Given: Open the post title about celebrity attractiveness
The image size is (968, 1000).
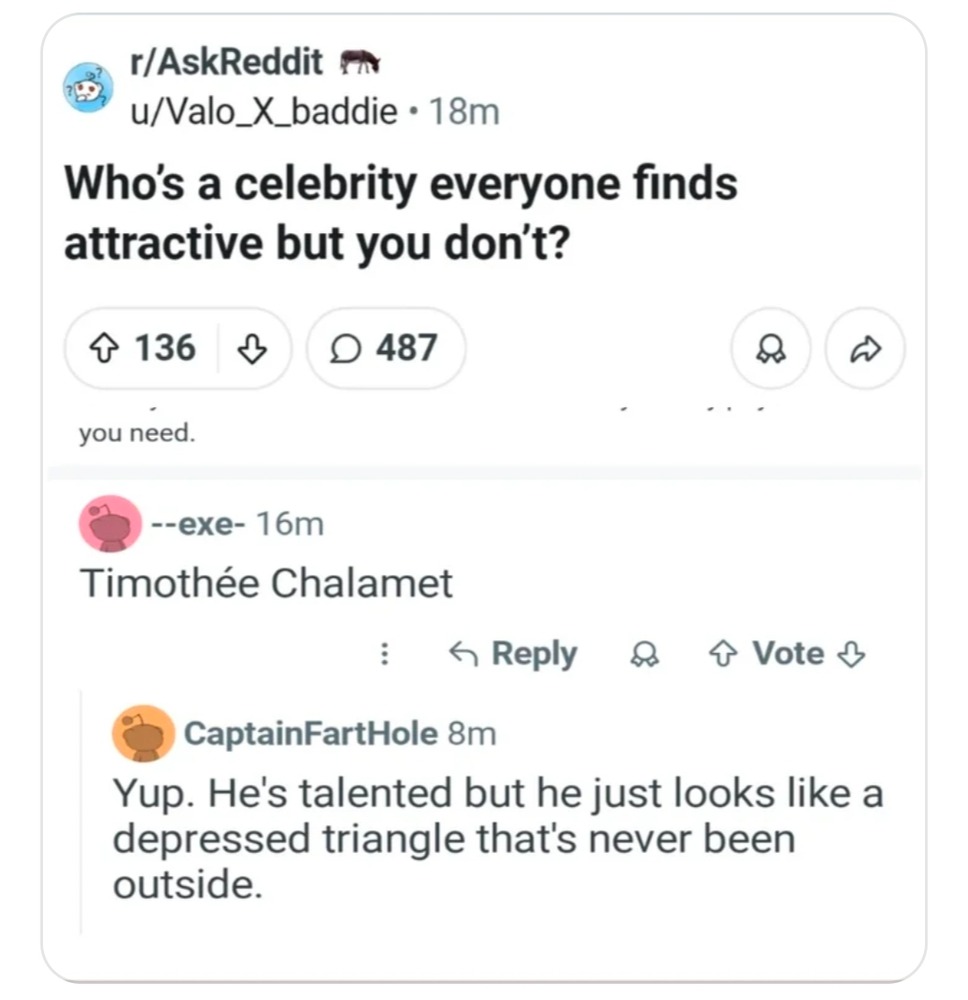Looking at the screenshot, I should point(400,213).
